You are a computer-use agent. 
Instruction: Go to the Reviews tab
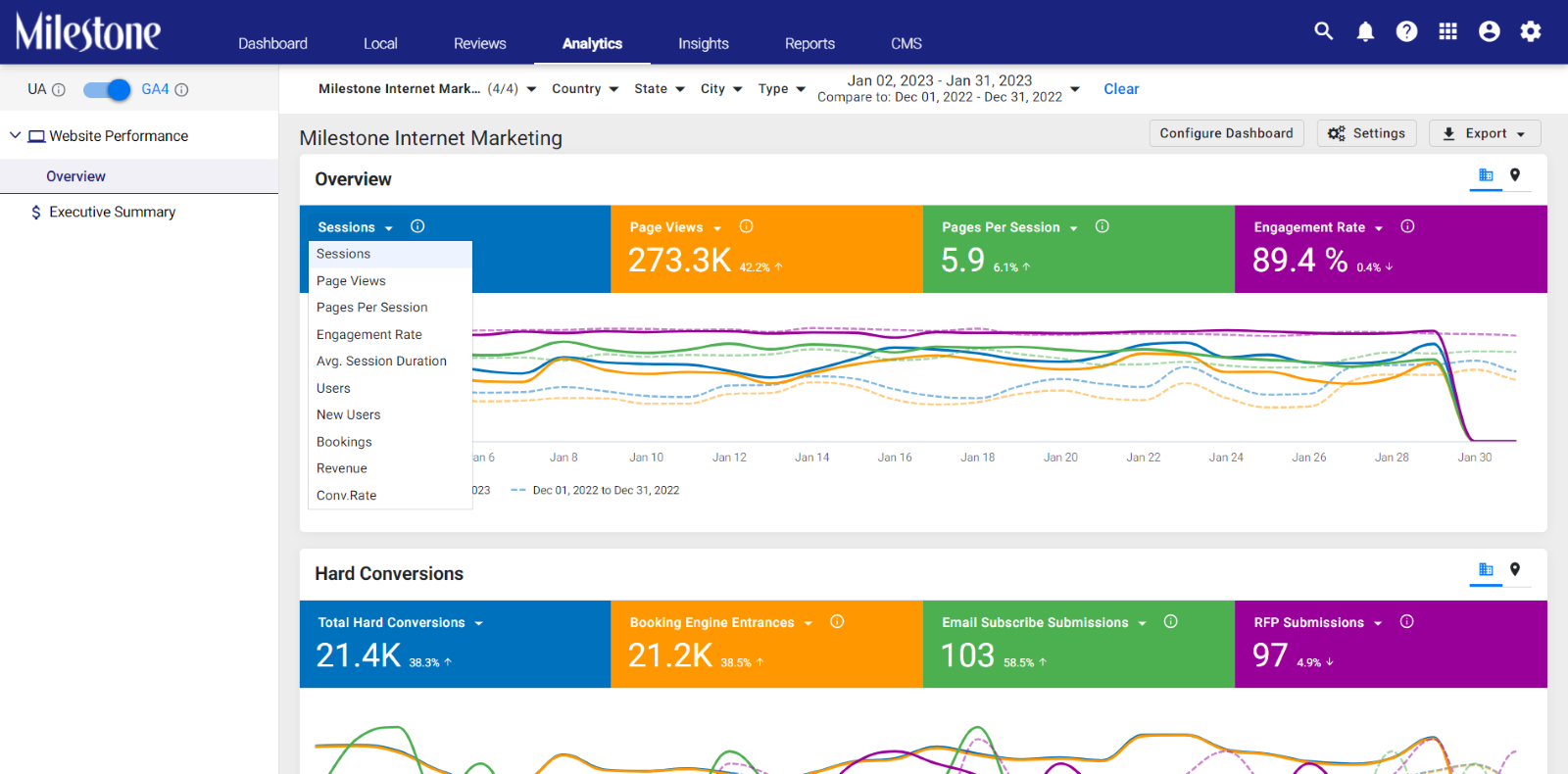(x=480, y=43)
